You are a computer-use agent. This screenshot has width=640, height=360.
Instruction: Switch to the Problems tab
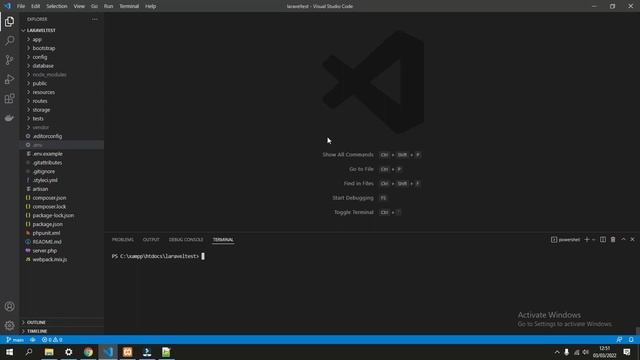coord(122,240)
